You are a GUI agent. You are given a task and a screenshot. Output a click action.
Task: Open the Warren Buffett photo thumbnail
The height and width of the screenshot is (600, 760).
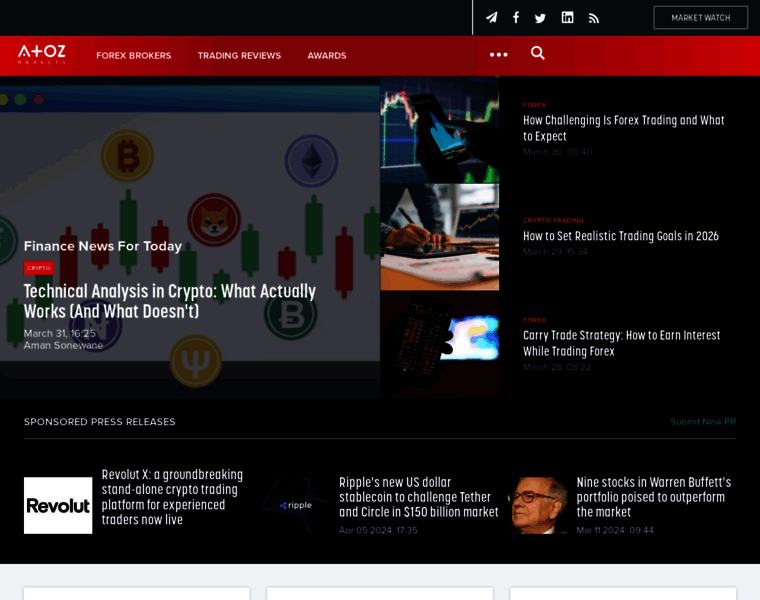point(538,505)
